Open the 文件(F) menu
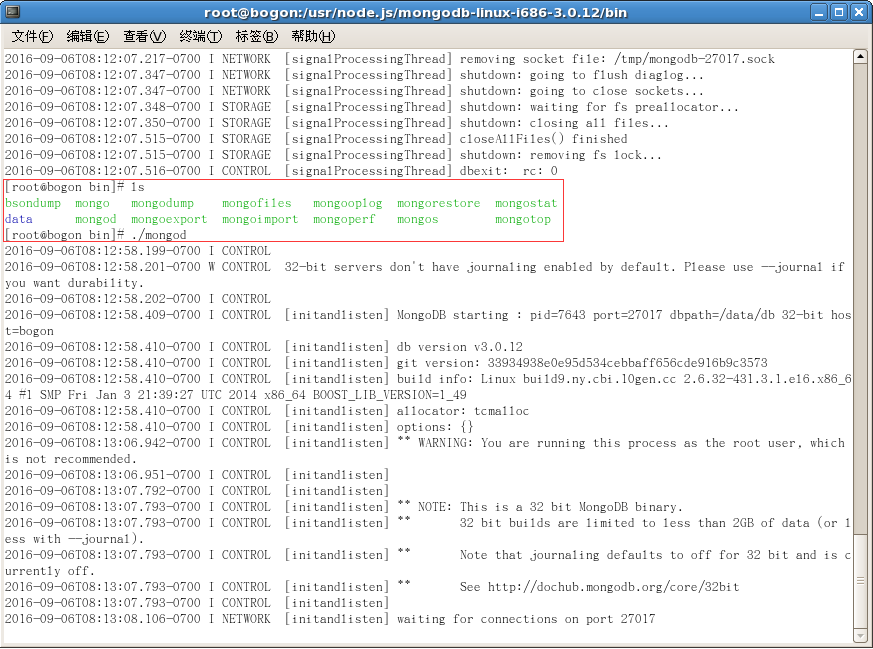The width and height of the screenshot is (873, 649). pos(32,36)
